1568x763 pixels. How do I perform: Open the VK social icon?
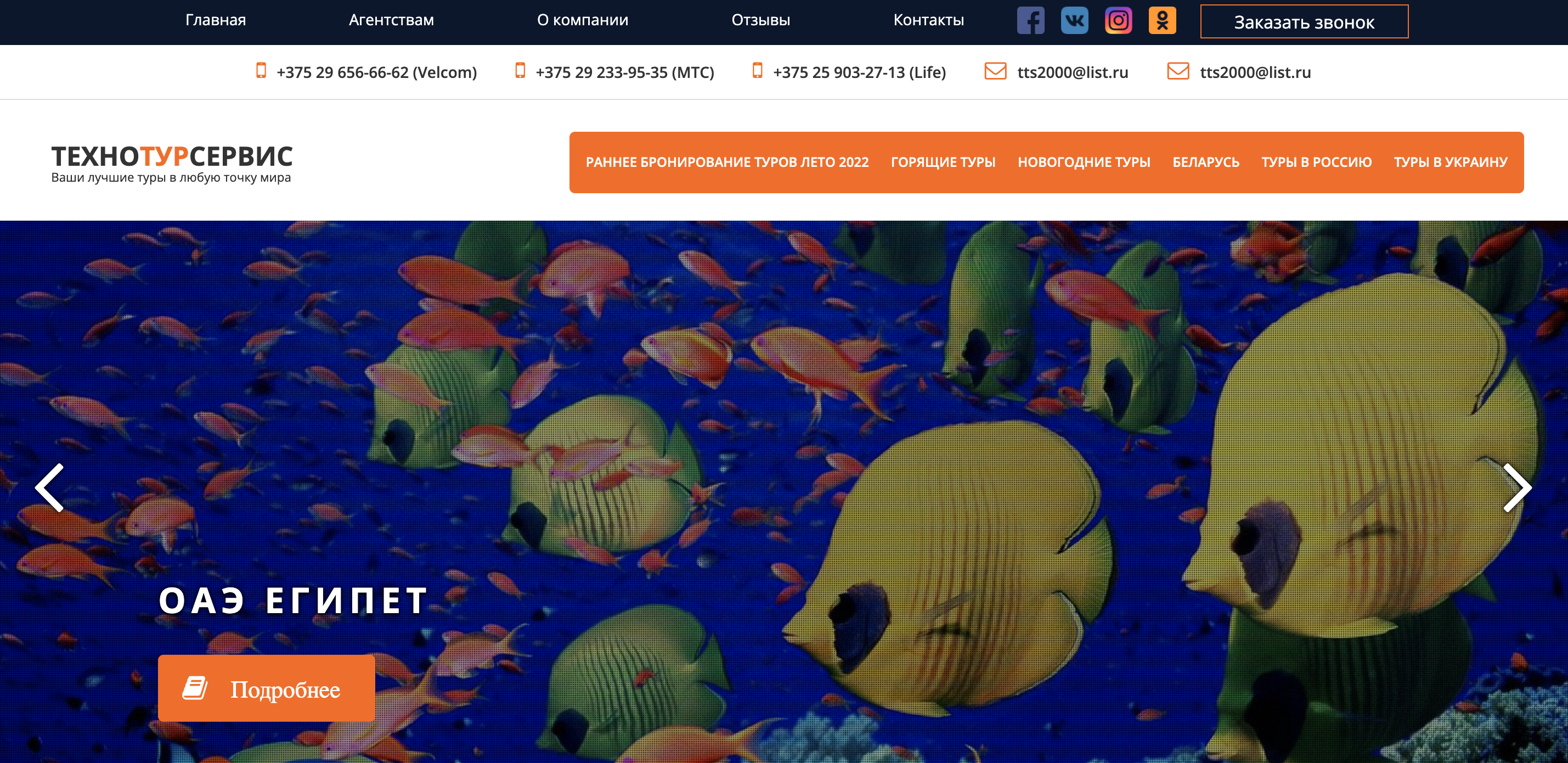(x=1074, y=21)
